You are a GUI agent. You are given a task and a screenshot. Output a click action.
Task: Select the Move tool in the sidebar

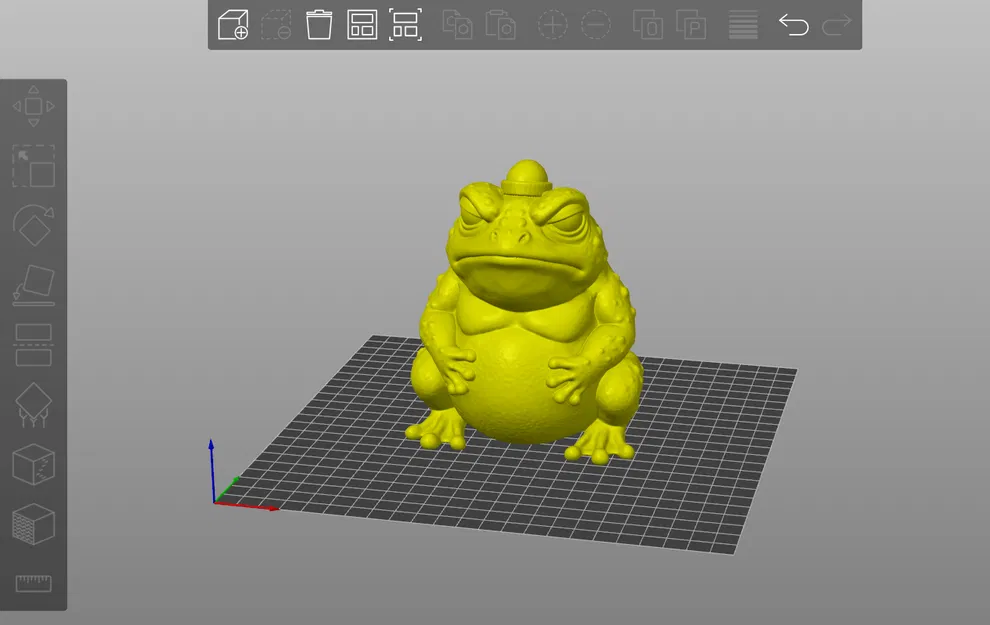33,105
